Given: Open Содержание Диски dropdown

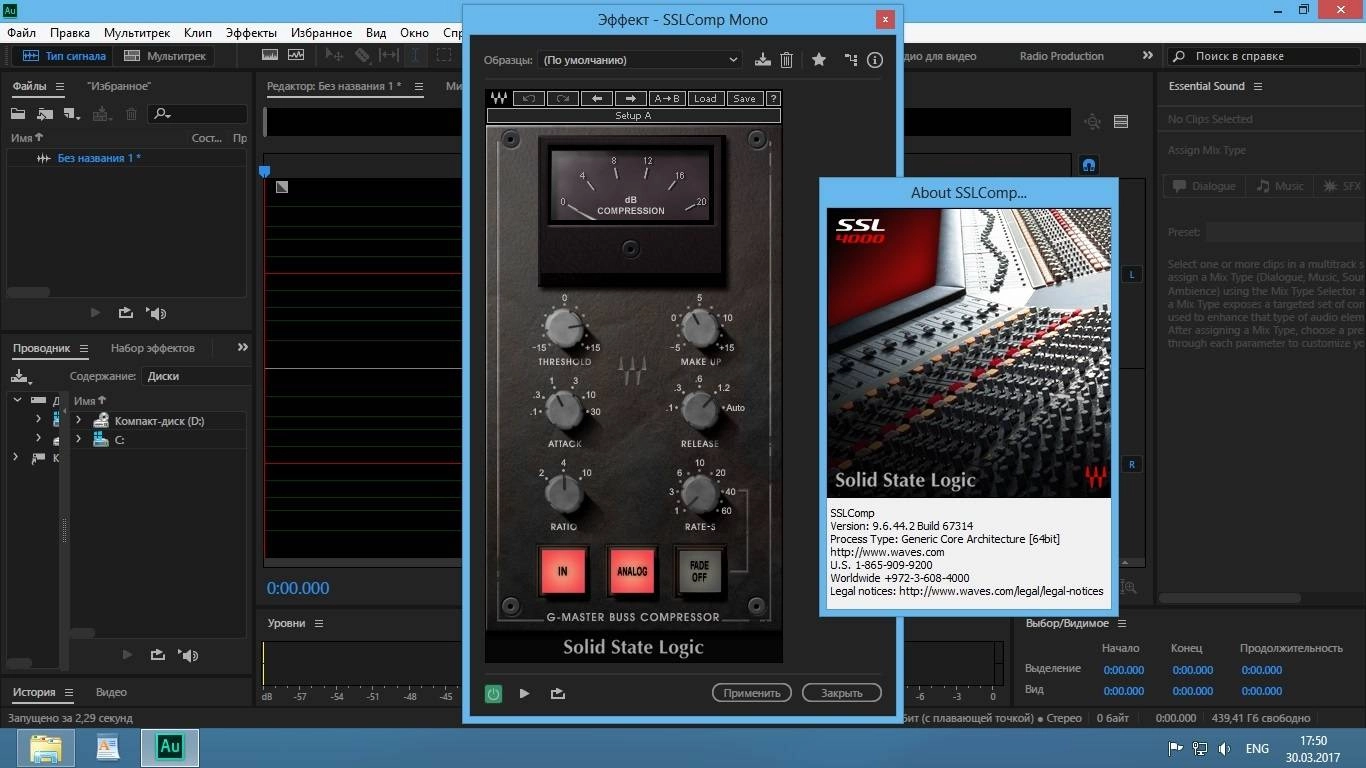Looking at the screenshot, I should [x=196, y=376].
